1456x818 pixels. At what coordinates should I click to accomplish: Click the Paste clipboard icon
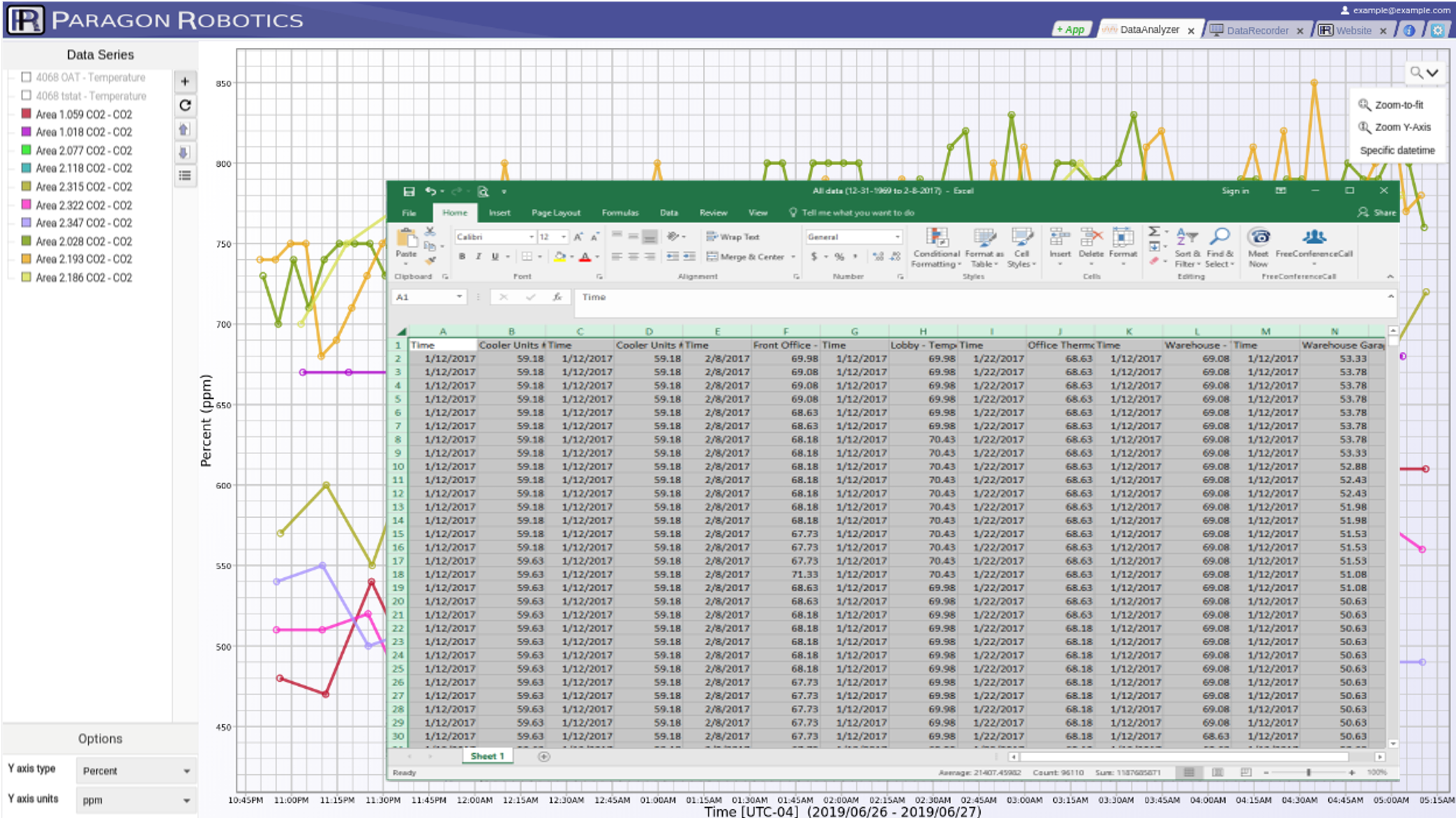pos(406,238)
